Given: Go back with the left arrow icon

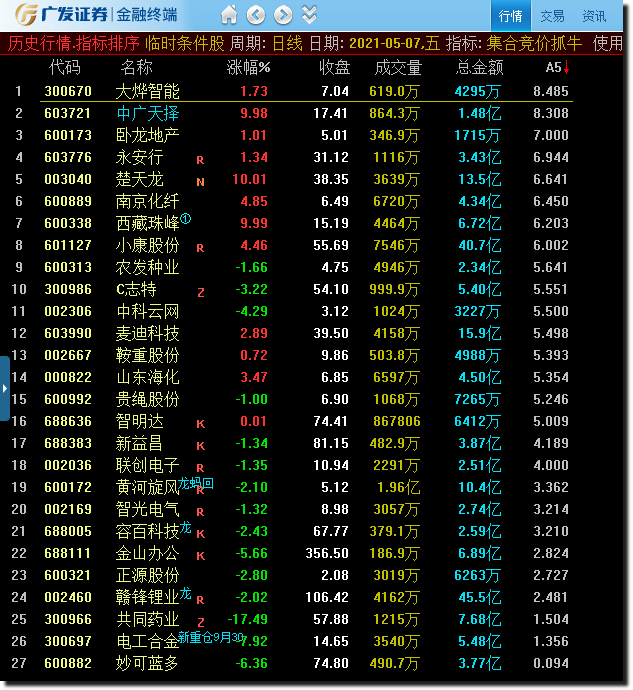Looking at the screenshot, I should (256, 15).
